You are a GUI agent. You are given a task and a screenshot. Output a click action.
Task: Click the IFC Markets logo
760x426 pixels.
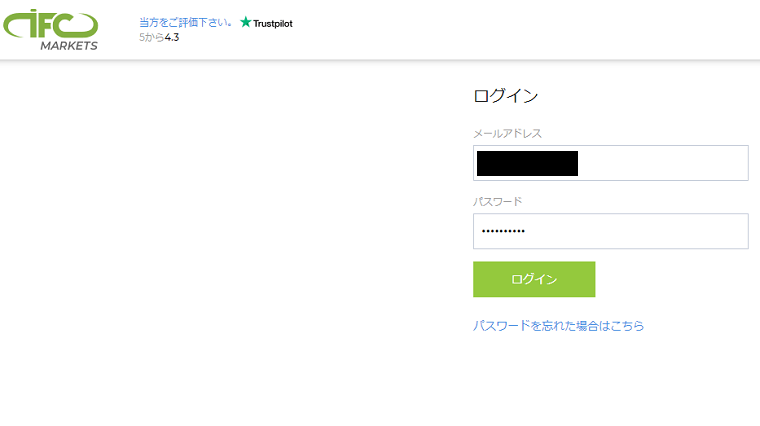(50, 30)
